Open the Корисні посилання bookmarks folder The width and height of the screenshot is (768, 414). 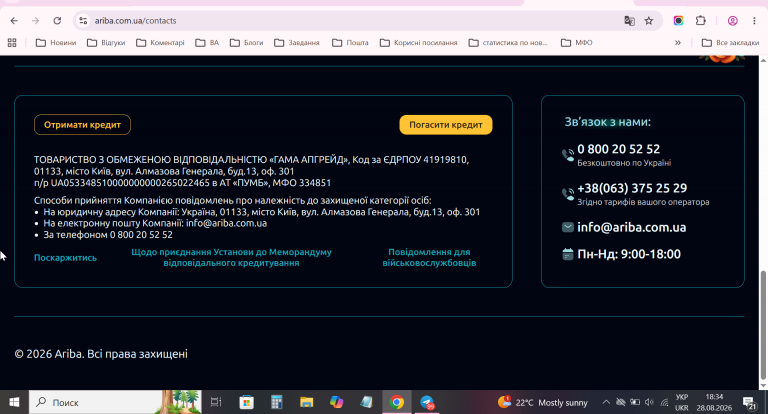point(419,43)
